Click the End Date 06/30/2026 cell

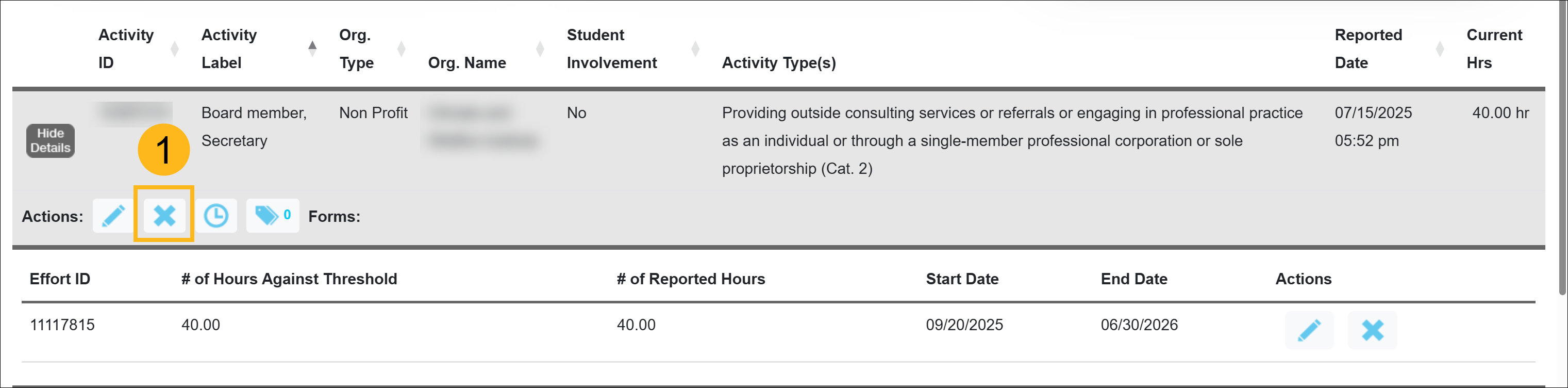[x=1139, y=325]
